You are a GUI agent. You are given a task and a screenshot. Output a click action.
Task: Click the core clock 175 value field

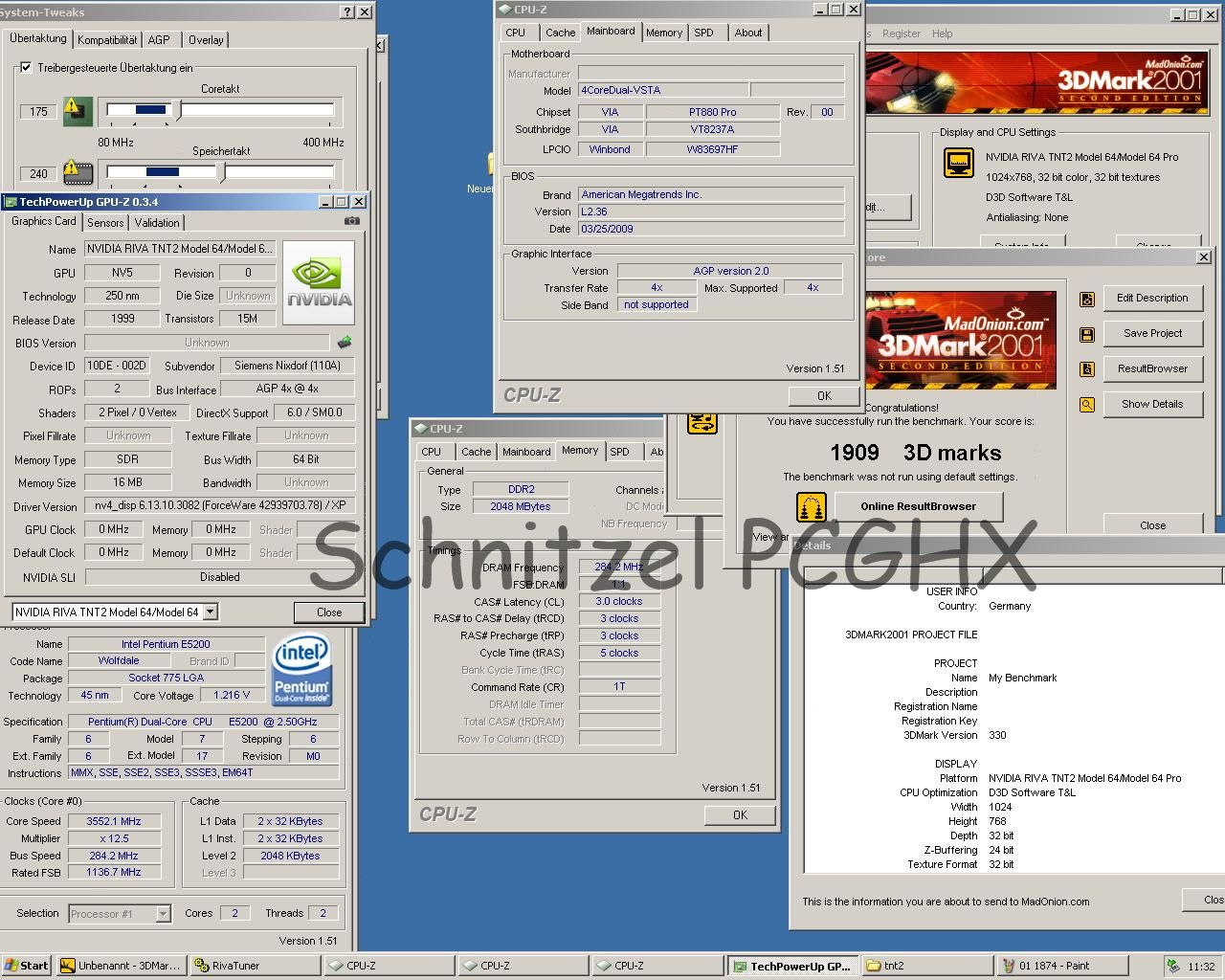pos(38,112)
